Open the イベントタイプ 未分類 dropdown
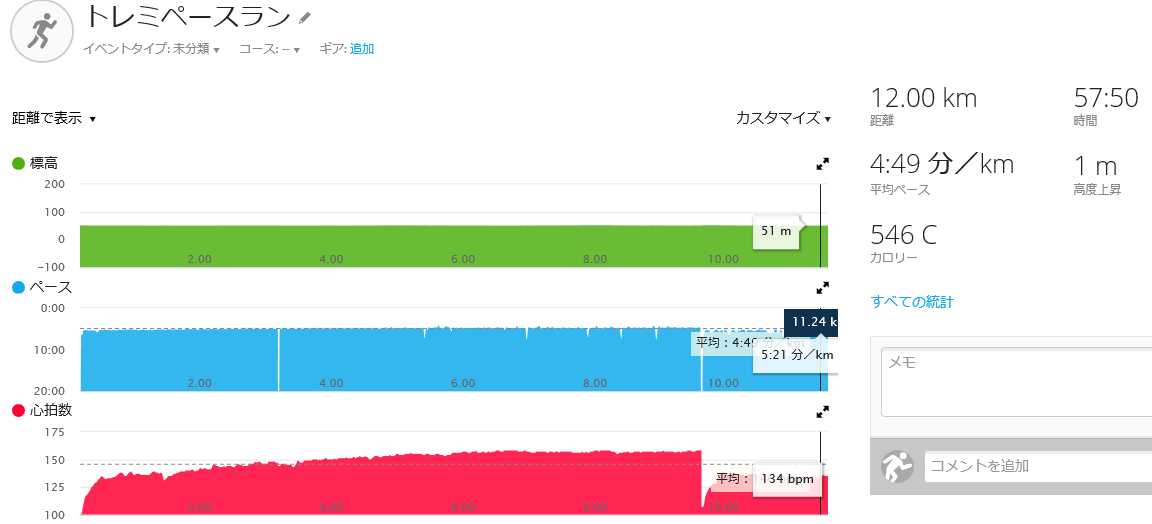The image size is (1152, 524). (x=196, y=49)
